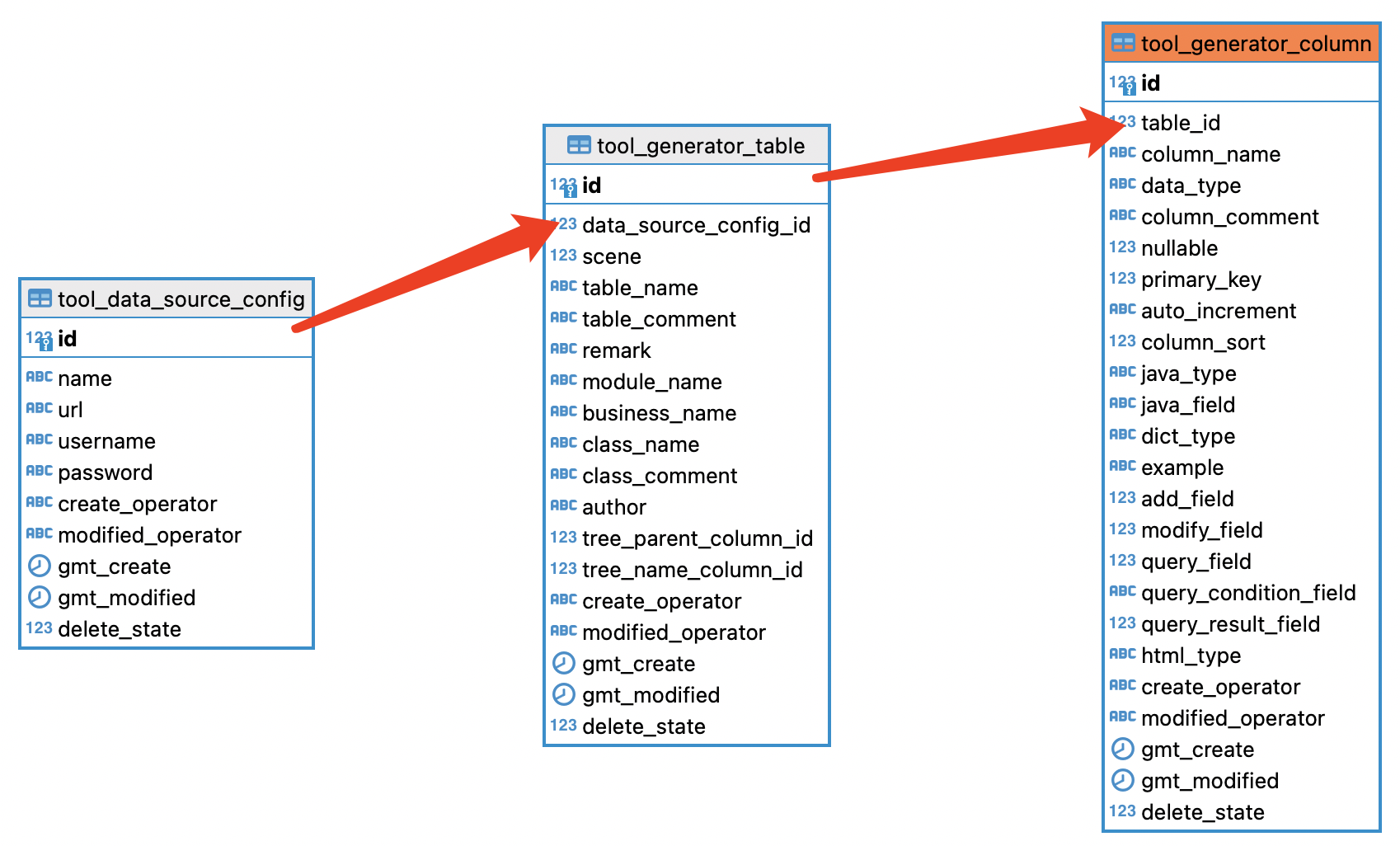The image size is (1400, 846).
Task: Select the query_result_field column
Action: click(1231, 624)
